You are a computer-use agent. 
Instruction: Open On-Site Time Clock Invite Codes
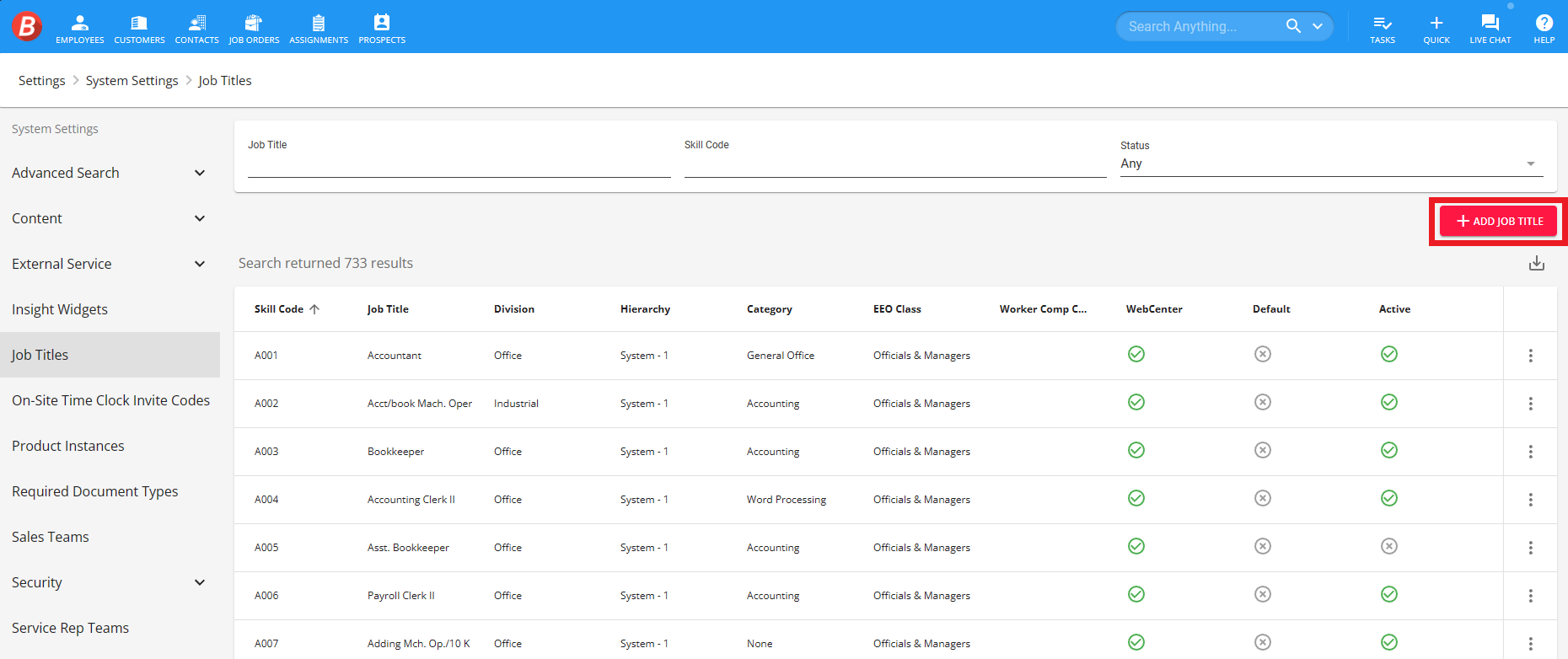pyautogui.click(x=110, y=400)
